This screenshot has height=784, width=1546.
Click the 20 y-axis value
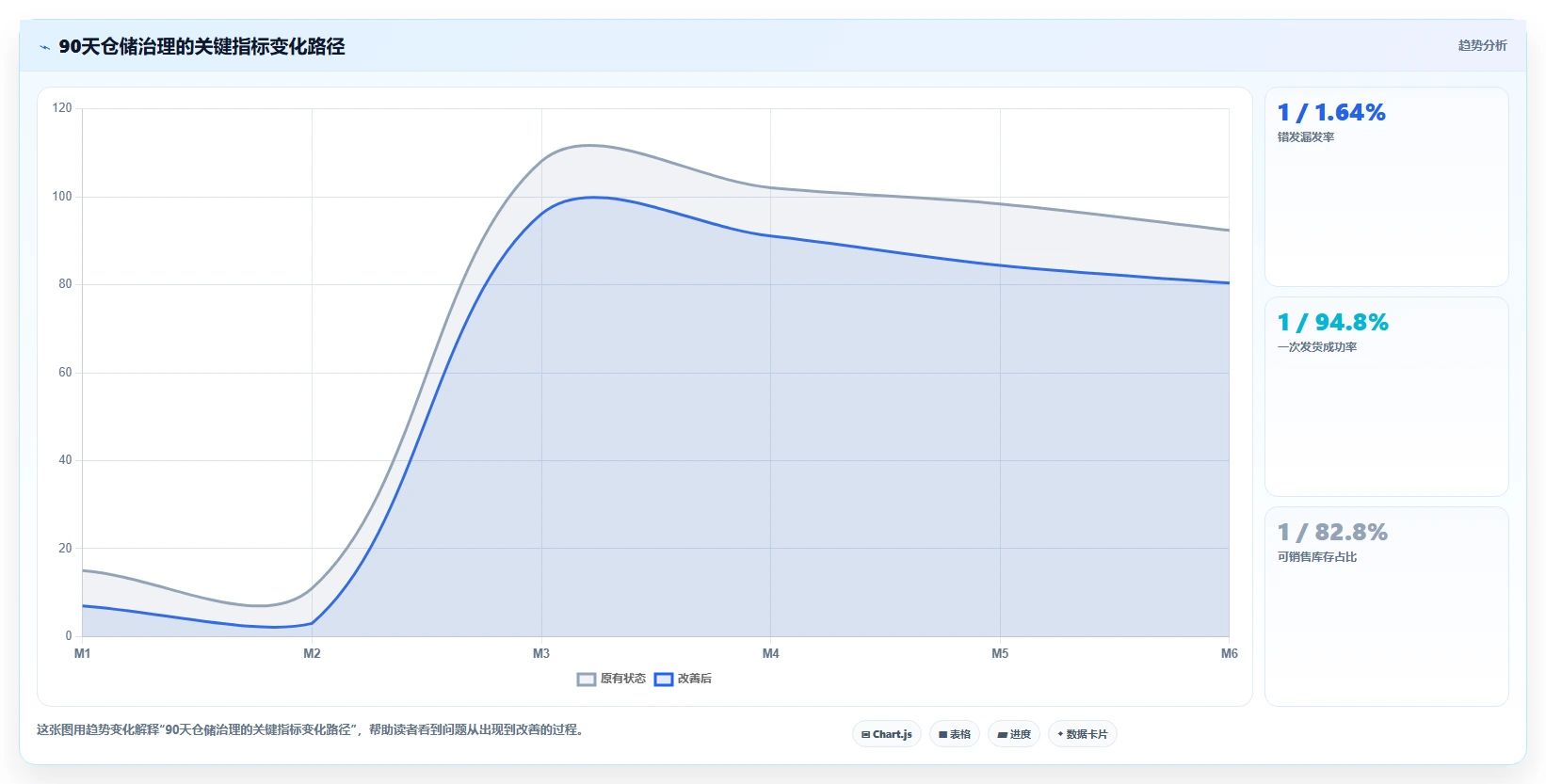click(x=65, y=548)
